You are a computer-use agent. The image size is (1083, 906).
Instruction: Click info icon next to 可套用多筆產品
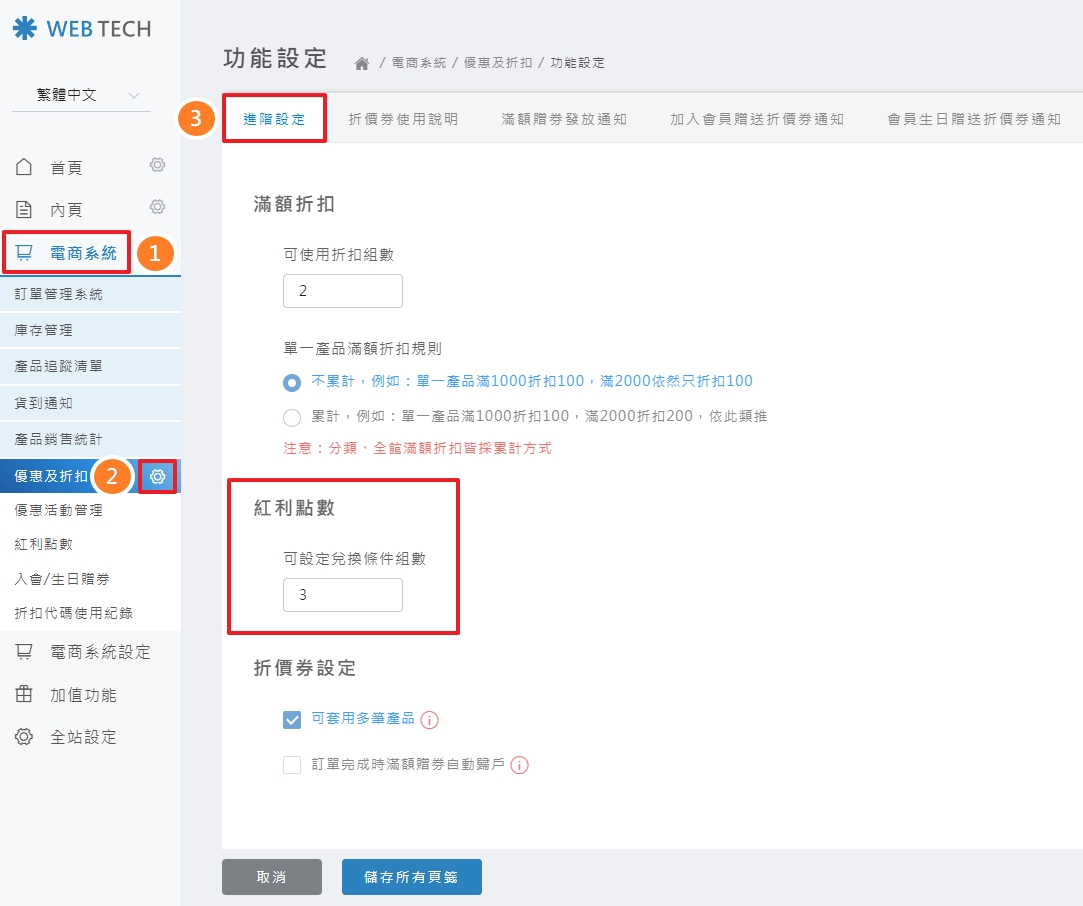point(430,720)
